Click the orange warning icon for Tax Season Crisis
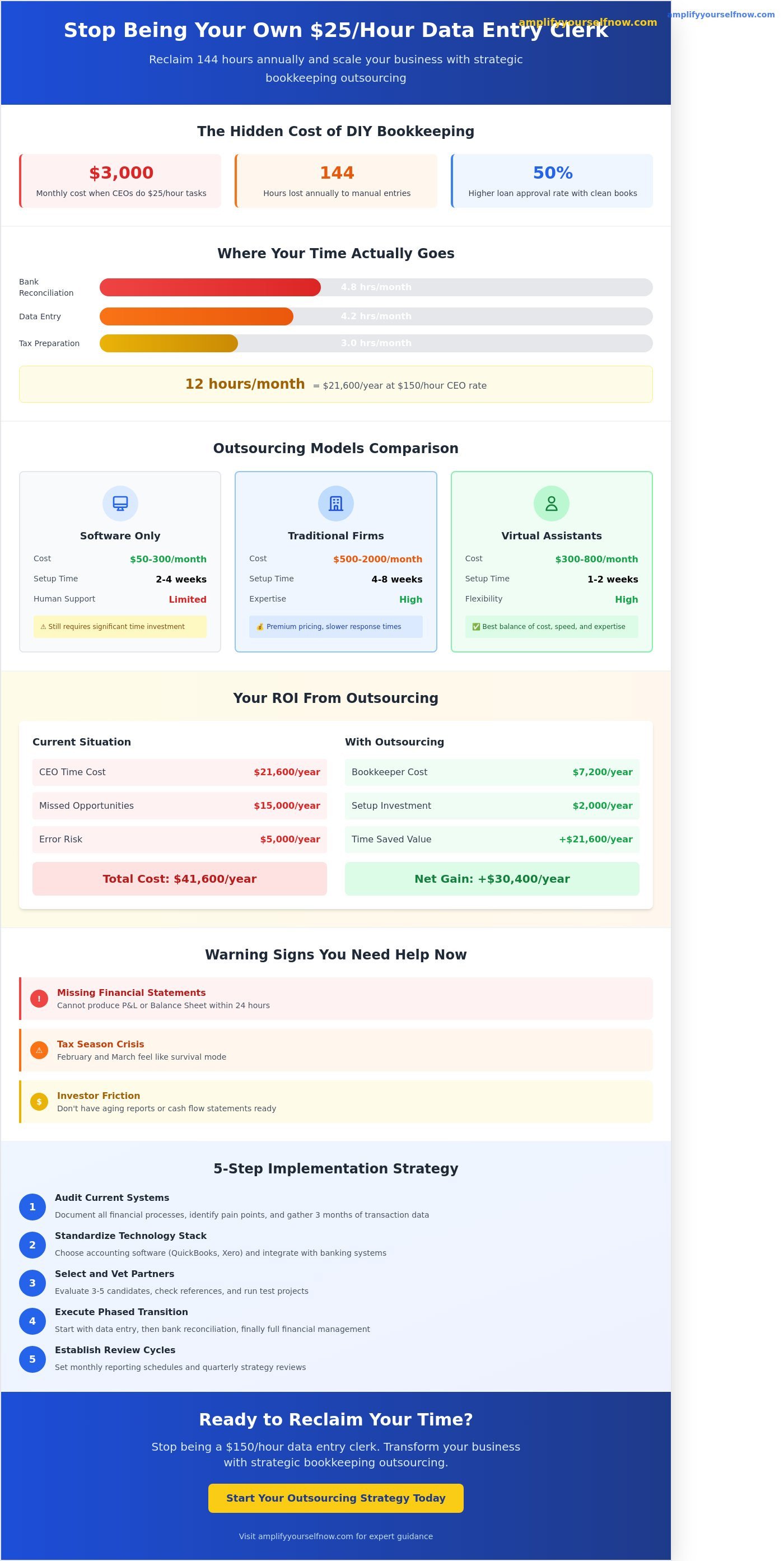The image size is (784, 1561). coord(39,1050)
